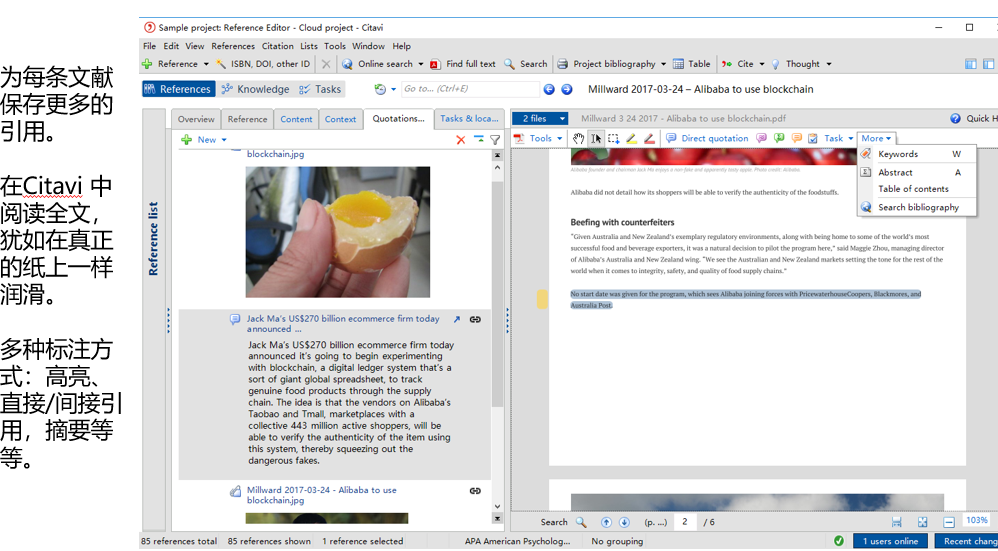998x551 pixels.
Task: Click the green sync status checkmark
Action: coord(839,541)
